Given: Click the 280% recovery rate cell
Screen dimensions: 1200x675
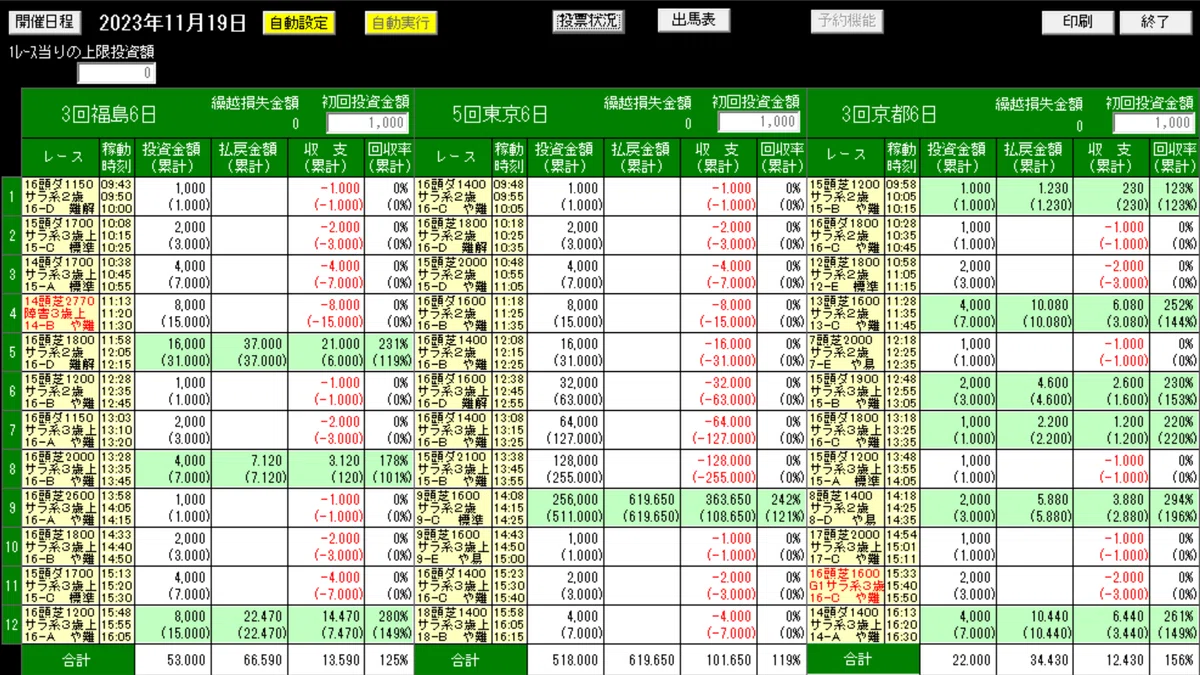Looking at the screenshot, I should [389, 625].
